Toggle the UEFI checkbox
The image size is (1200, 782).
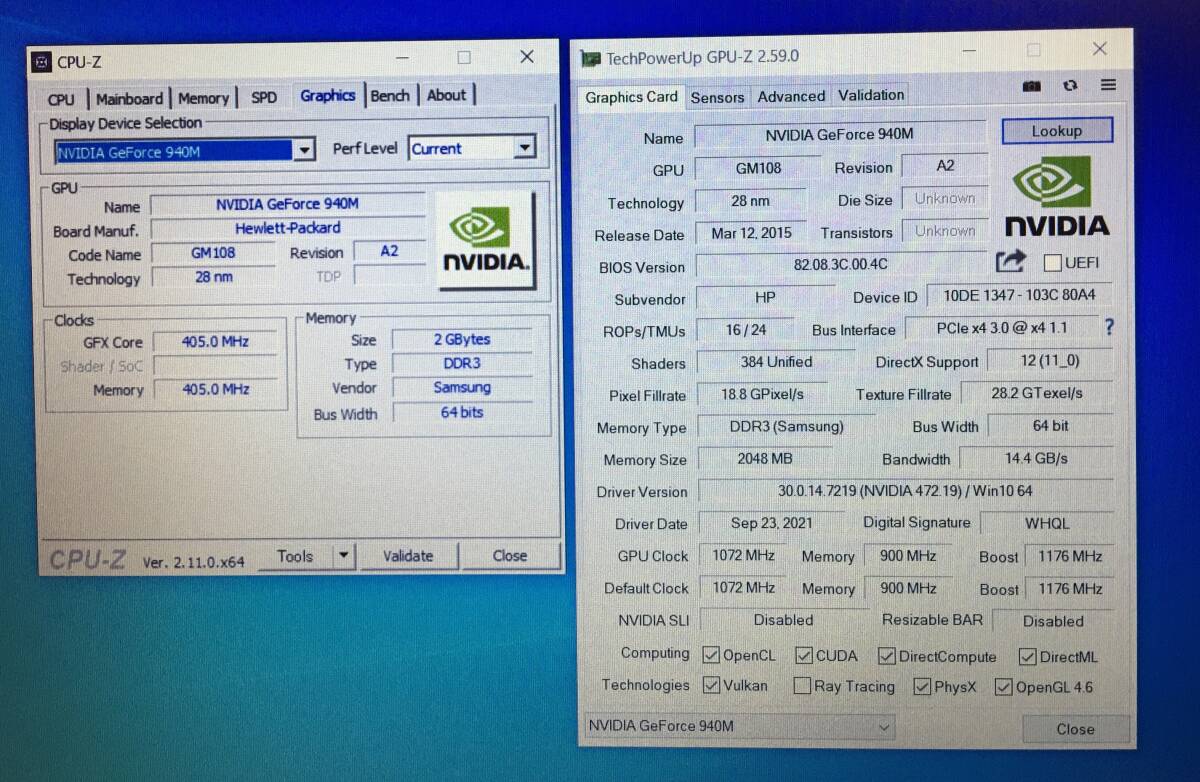pyautogui.click(x=1052, y=263)
